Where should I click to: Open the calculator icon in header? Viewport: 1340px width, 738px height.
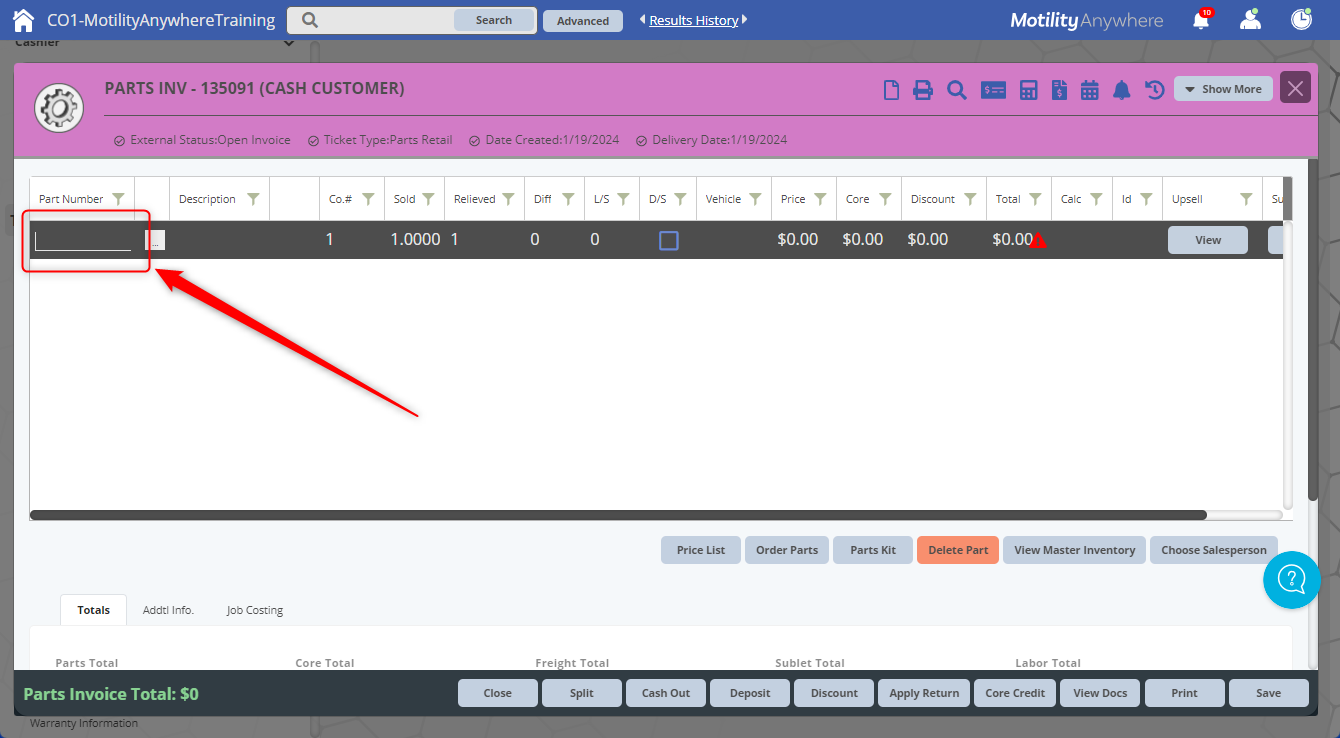pyautogui.click(x=1028, y=90)
